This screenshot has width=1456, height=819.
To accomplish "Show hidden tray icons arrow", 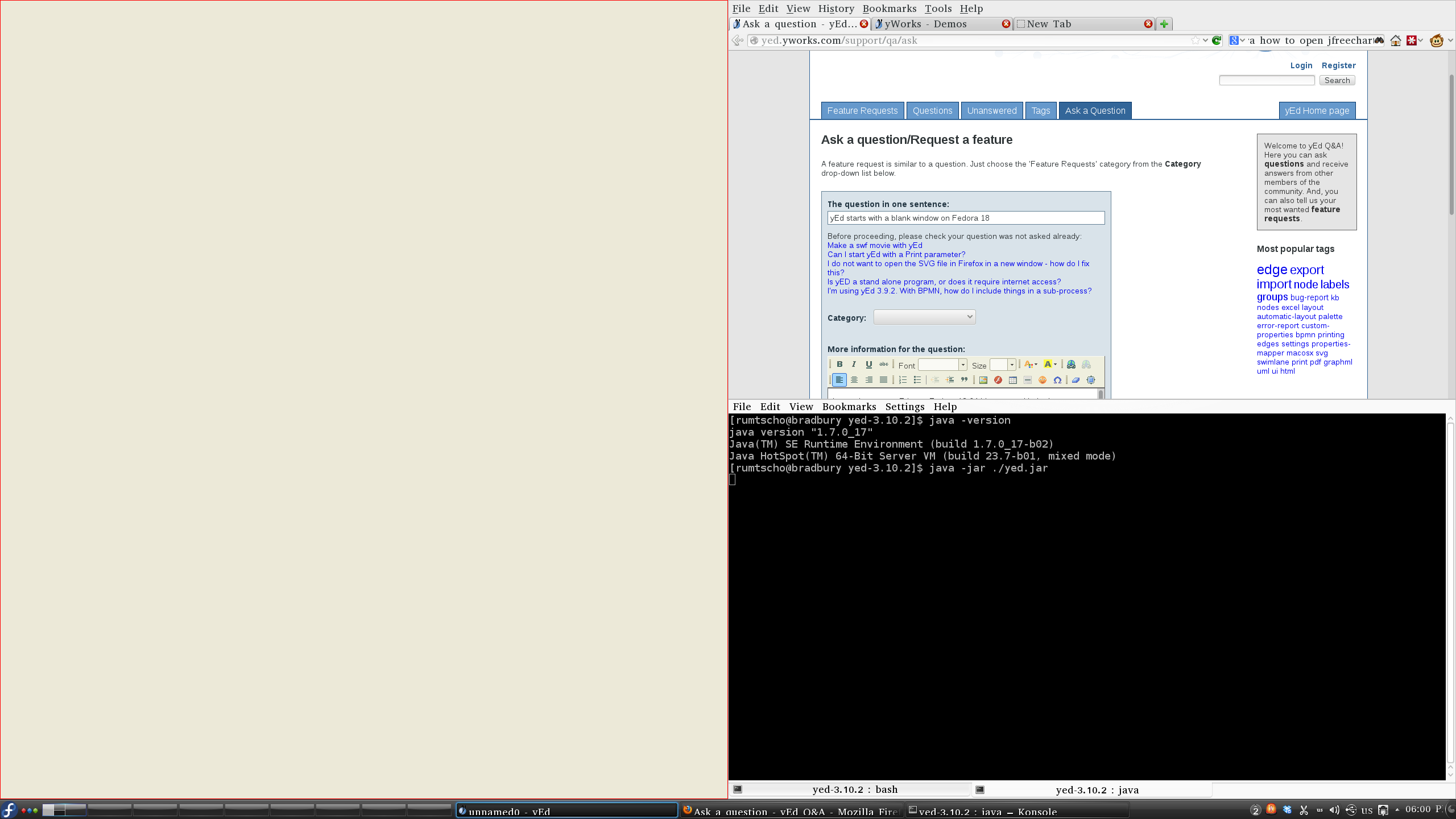I will click(1397, 810).
